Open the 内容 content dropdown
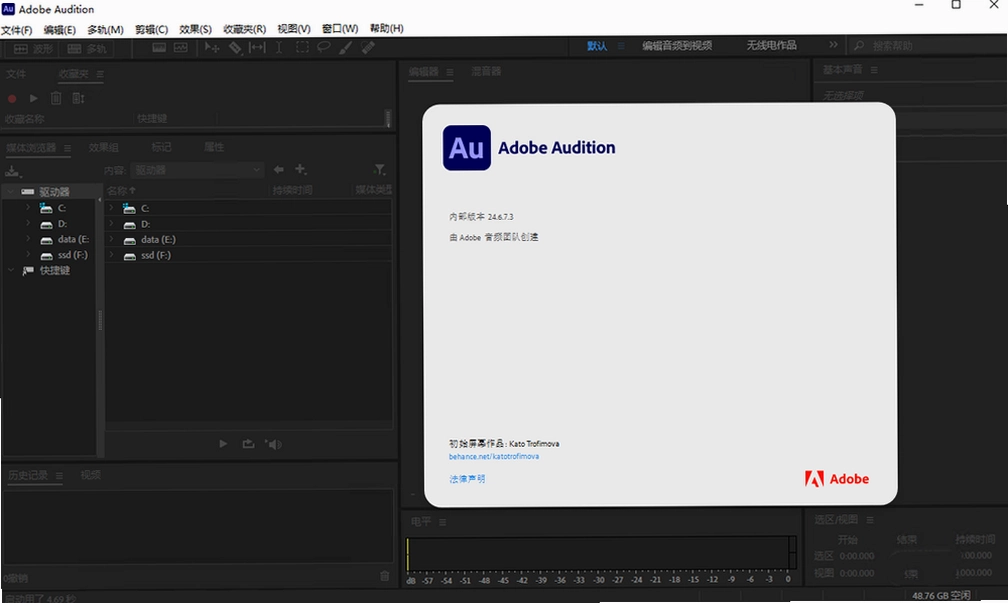This screenshot has height=603, width=1008. click(x=197, y=170)
